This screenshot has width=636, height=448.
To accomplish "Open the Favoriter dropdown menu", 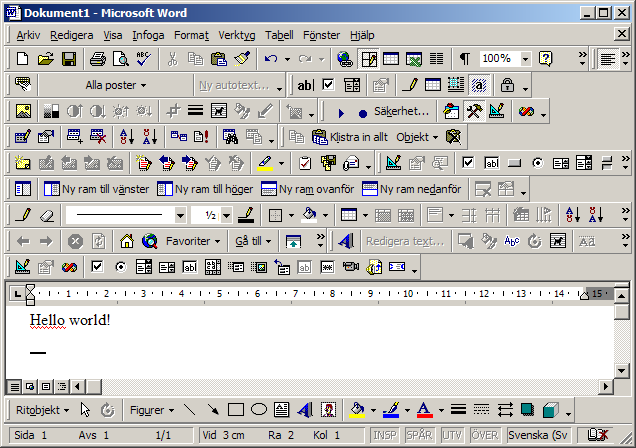I will point(193,241).
